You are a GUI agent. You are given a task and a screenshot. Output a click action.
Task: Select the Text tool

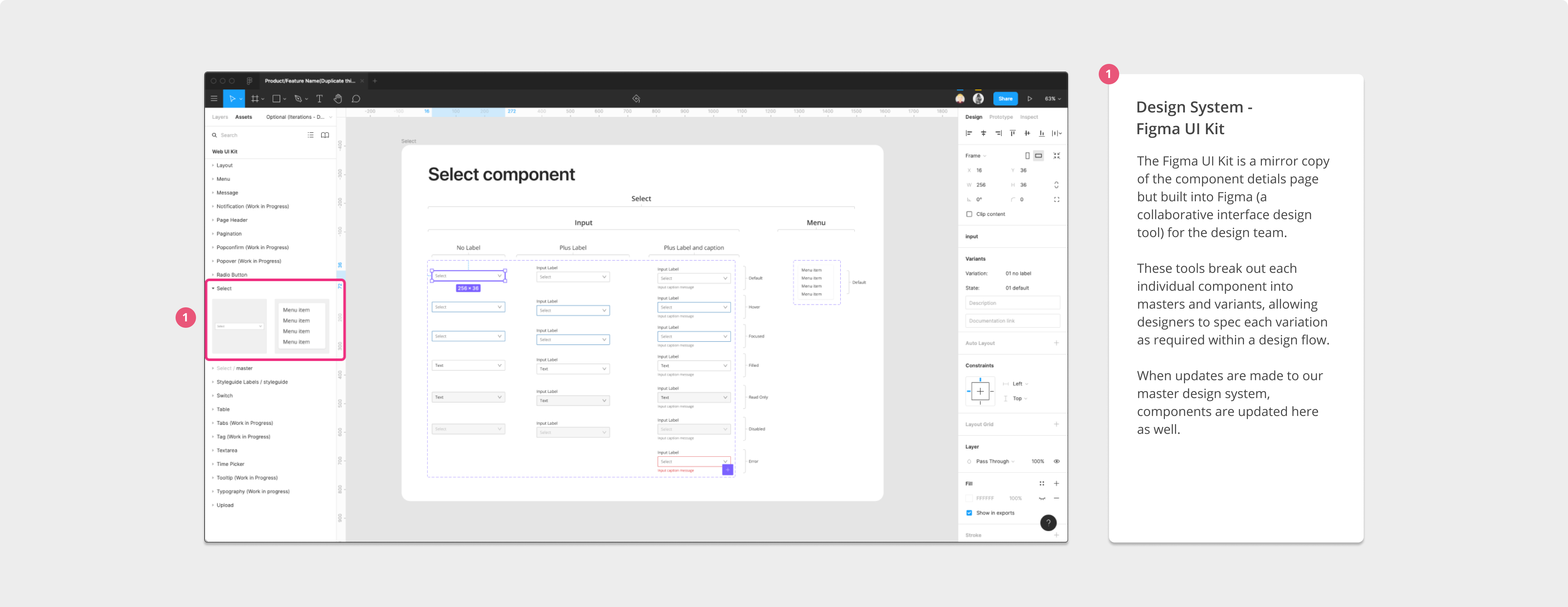[319, 99]
